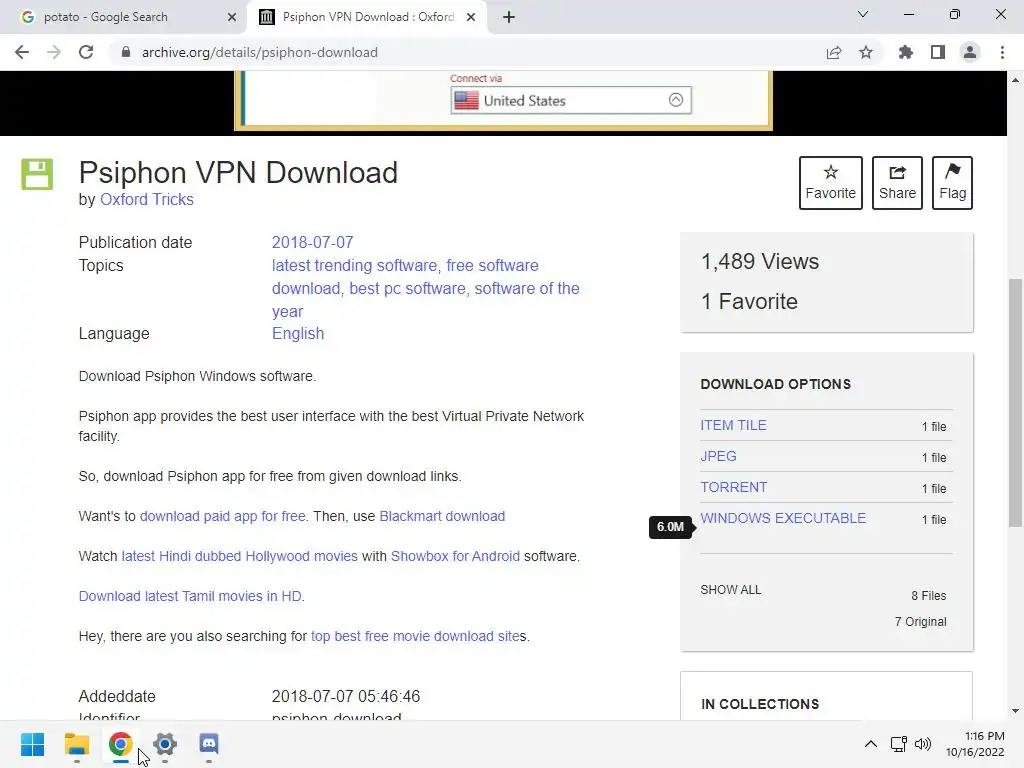Share this page via toolbar icon
This screenshot has height=768, width=1024.
834,52
